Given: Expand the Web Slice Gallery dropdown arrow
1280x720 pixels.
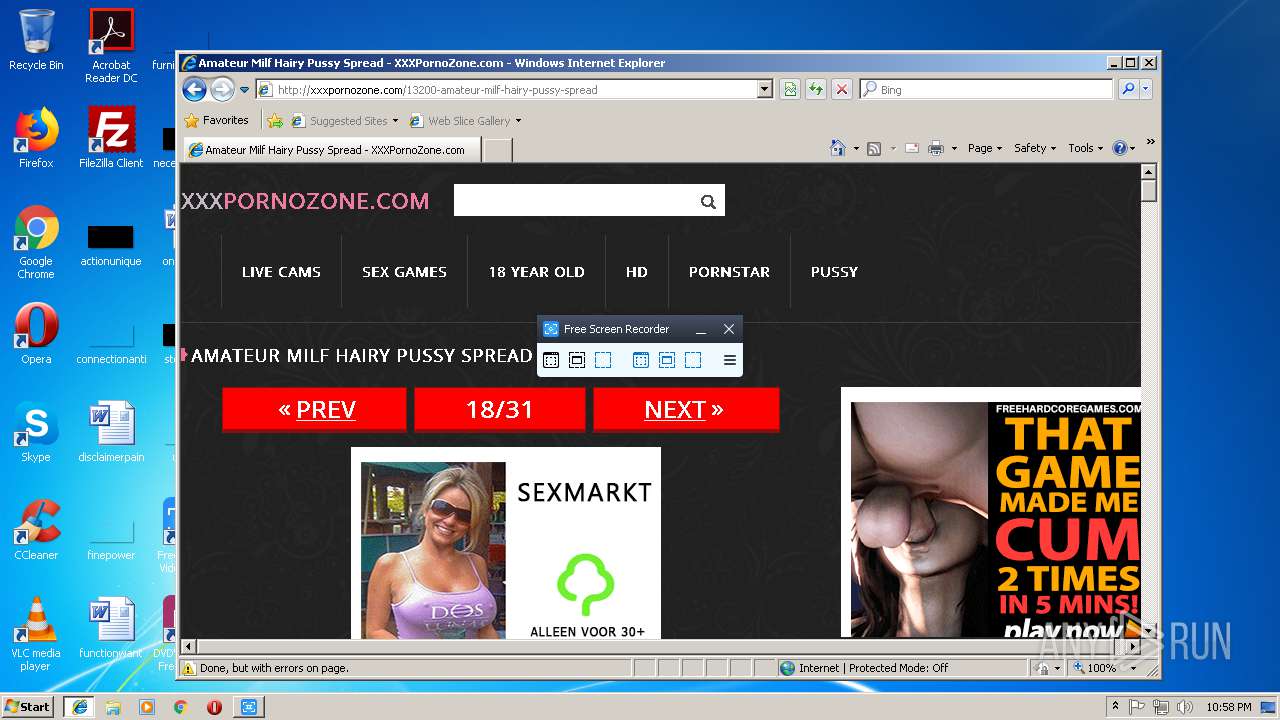Looking at the screenshot, I should (518, 121).
